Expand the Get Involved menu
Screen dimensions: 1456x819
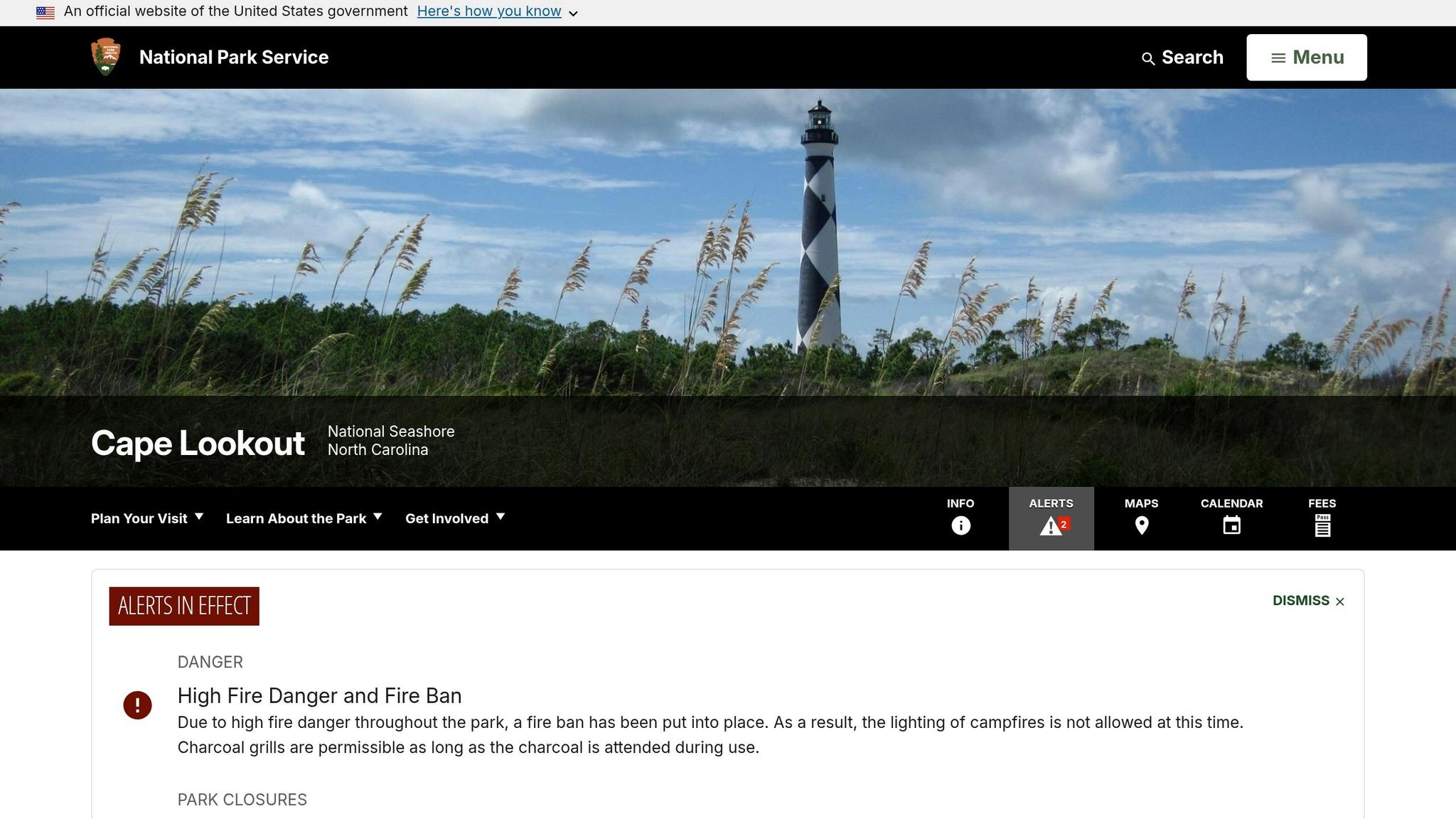coord(455,518)
